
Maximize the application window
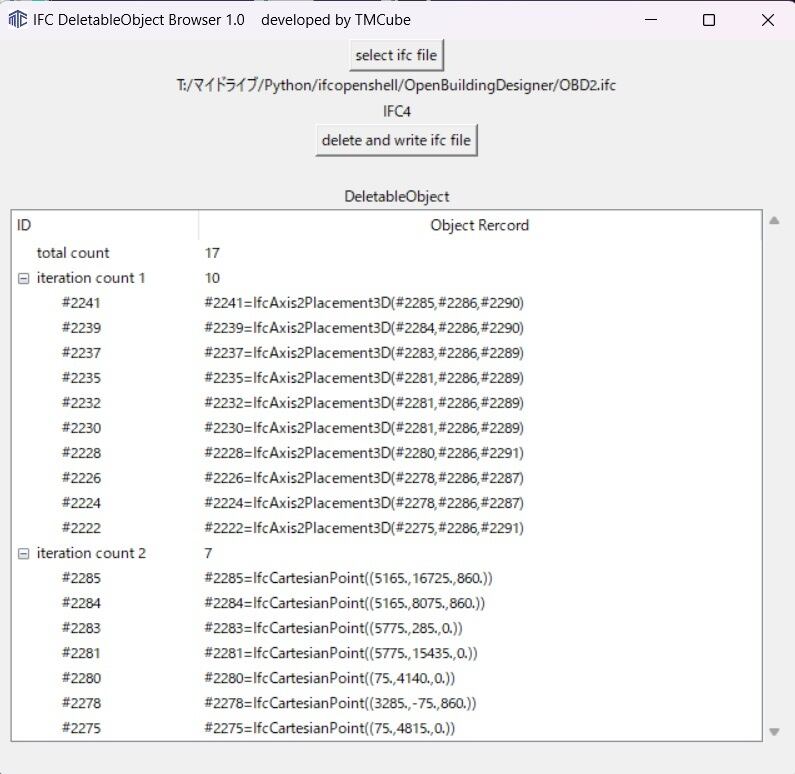pyautogui.click(x=709, y=20)
